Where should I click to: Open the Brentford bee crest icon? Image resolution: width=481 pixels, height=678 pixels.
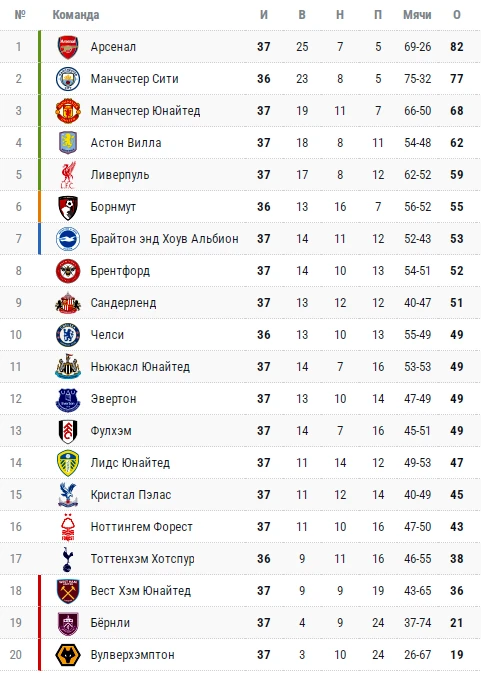[x=68, y=271]
